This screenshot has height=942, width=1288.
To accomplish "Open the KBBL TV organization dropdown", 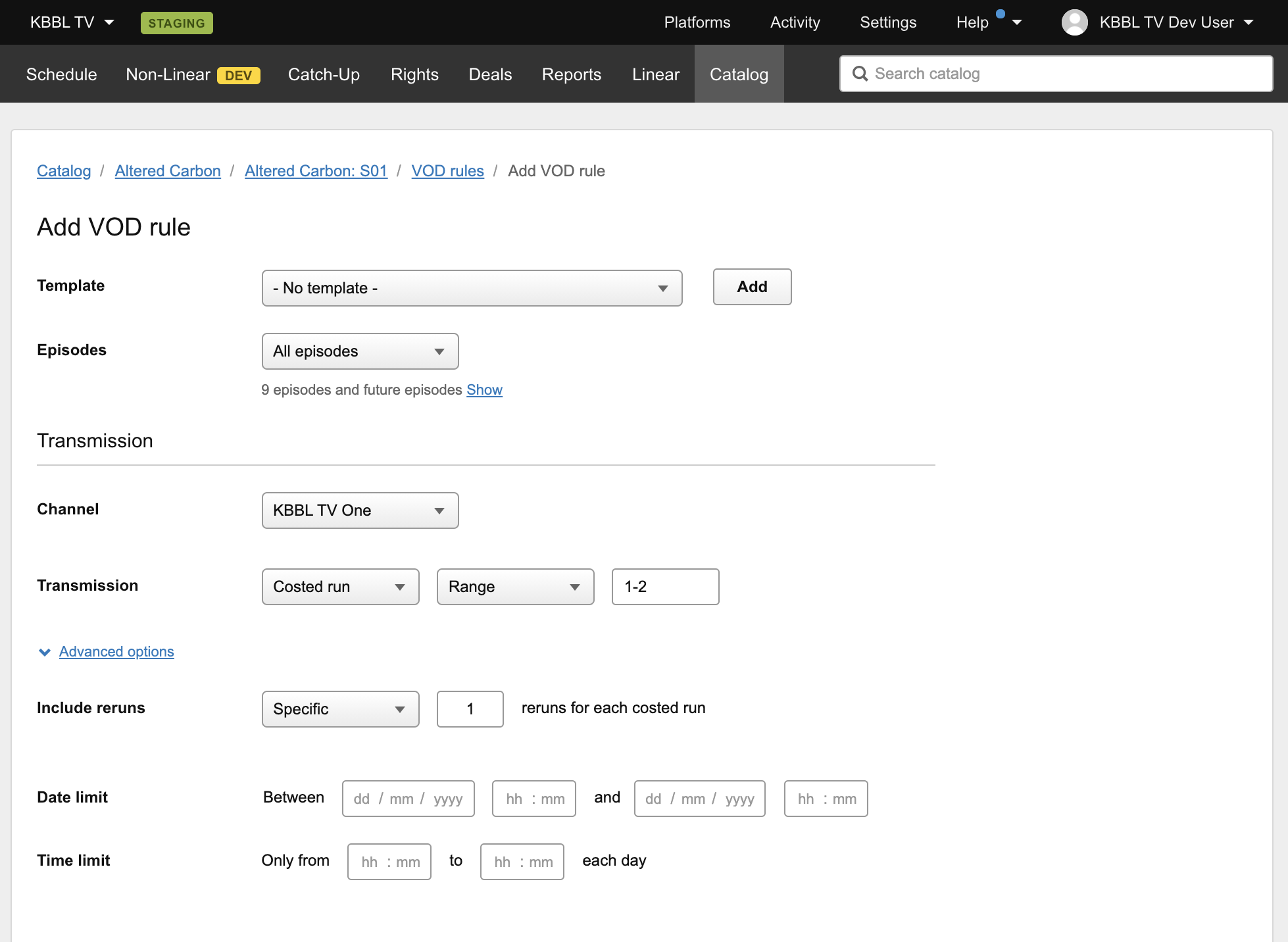I will pyautogui.click(x=72, y=22).
